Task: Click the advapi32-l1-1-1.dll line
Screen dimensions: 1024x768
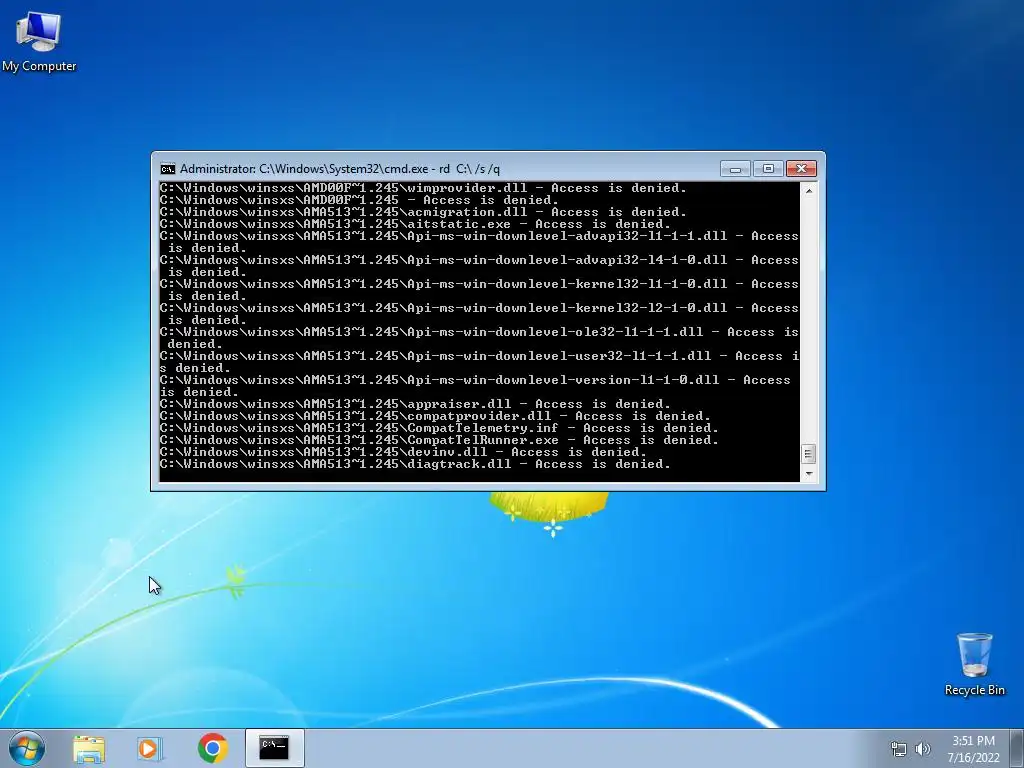Action: click(479, 242)
